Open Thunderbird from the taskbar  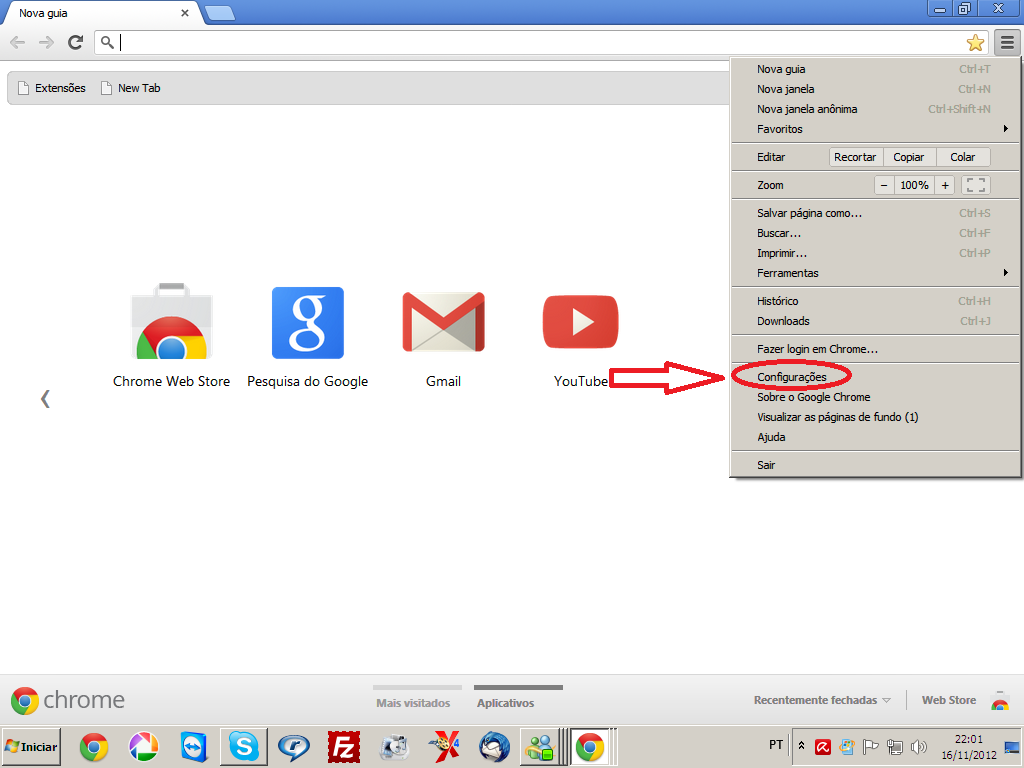point(494,746)
